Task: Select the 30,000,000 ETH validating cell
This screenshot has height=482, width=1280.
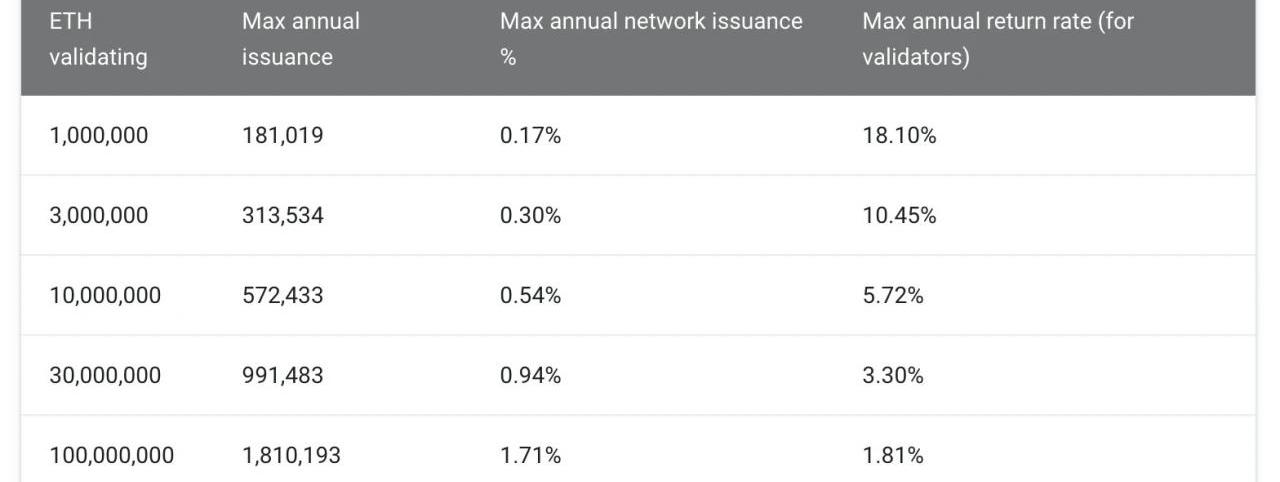Action: [x=105, y=376]
